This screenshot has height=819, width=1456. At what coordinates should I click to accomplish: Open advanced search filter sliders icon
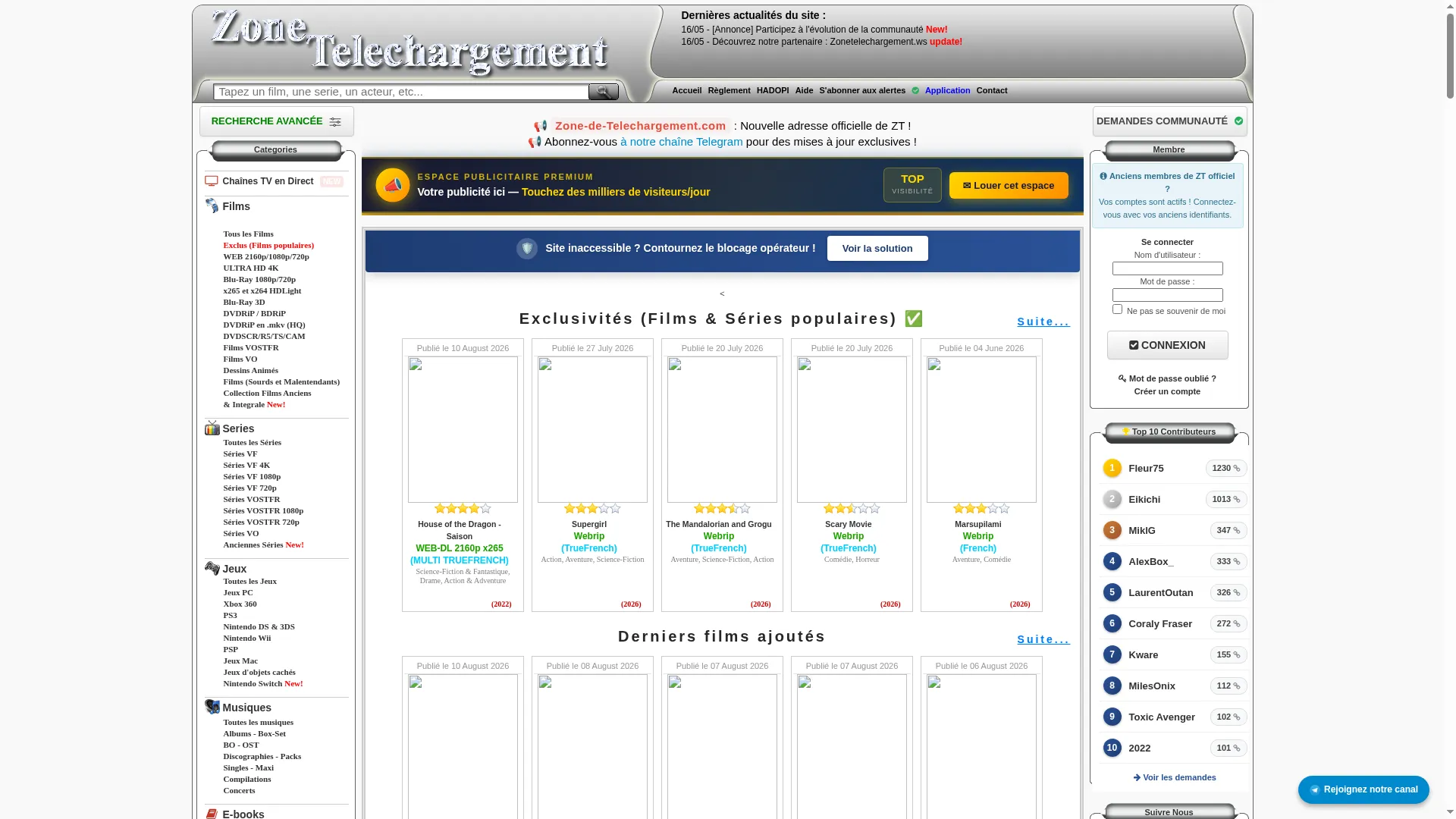click(335, 122)
